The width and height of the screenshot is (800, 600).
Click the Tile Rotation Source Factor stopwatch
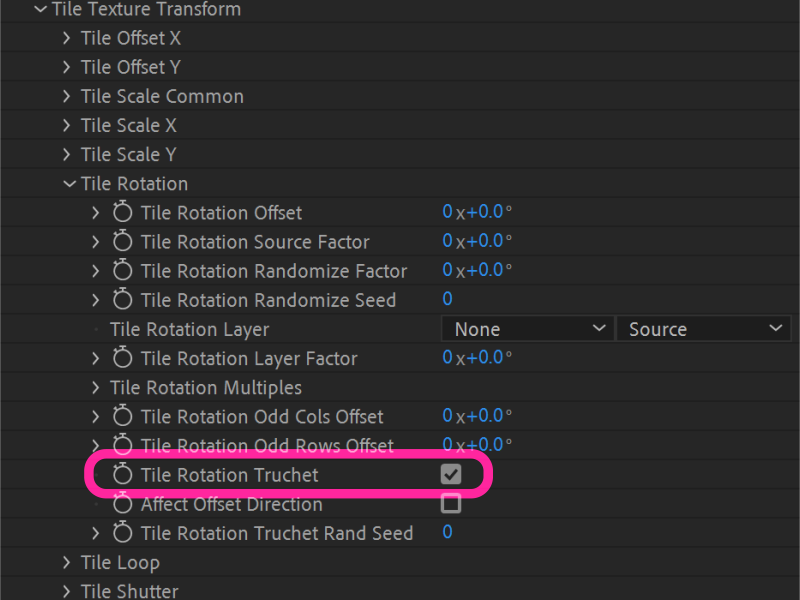tap(122, 241)
